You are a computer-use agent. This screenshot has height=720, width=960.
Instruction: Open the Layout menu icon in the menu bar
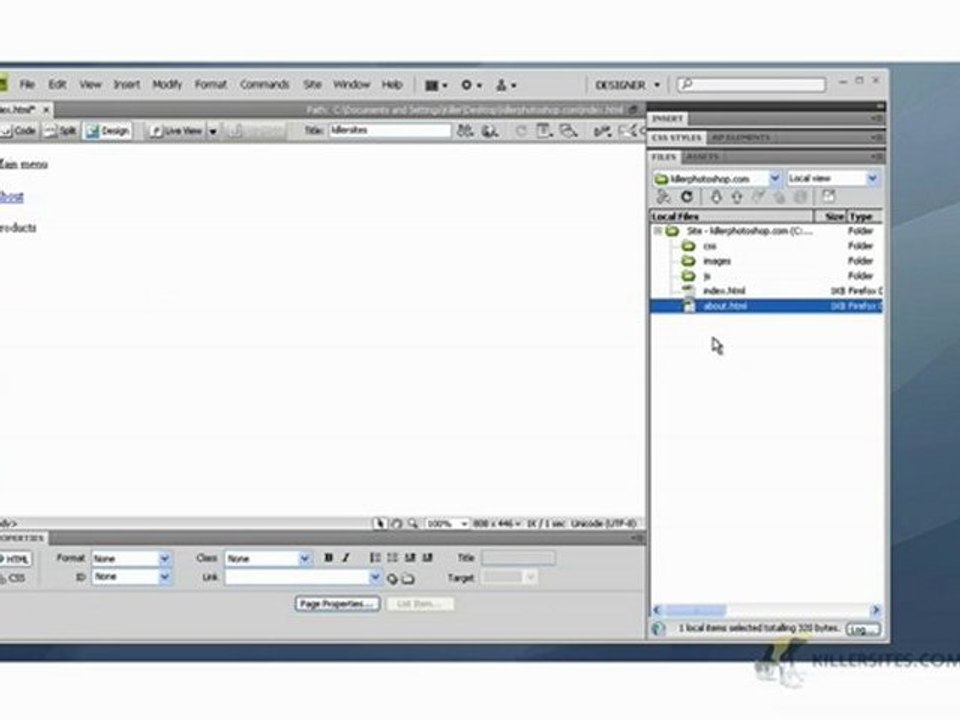point(435,85)
